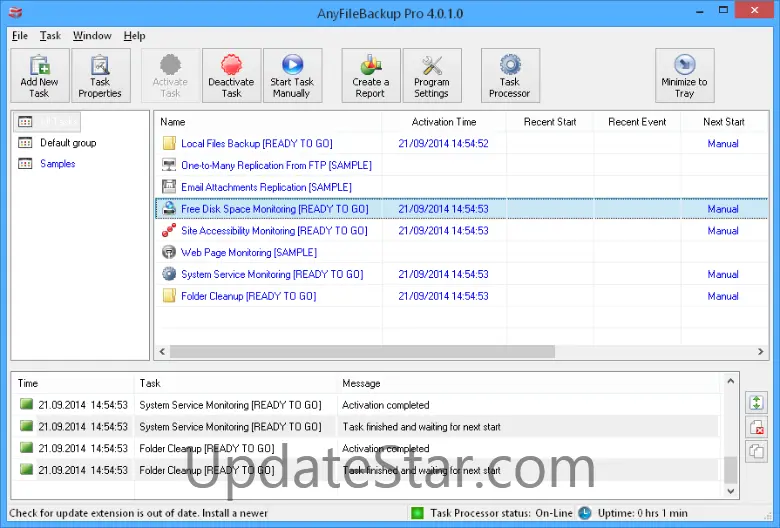Click the Samples group calendar icon
Image resolution: width=780 pixels, height=528 pixels.
coord(25,164)
